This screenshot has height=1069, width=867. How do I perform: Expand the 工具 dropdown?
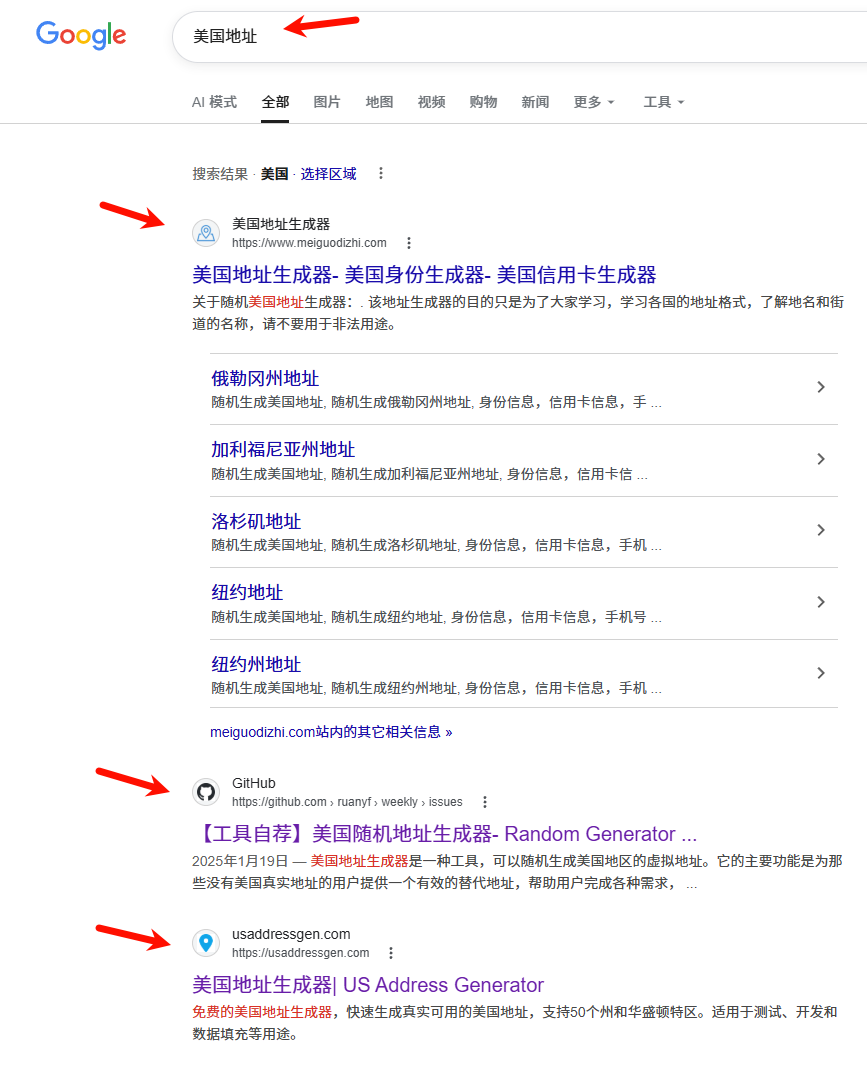pyautogui.click(x=663, y=102)
